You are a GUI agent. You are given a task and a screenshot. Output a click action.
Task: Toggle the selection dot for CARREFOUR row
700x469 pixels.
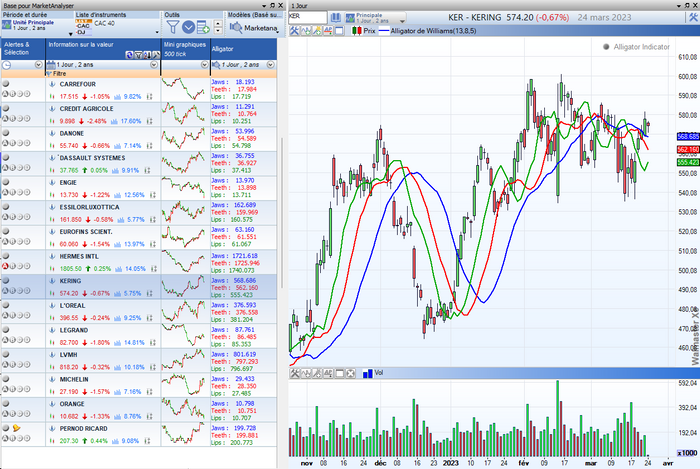[x=6, y=83]
